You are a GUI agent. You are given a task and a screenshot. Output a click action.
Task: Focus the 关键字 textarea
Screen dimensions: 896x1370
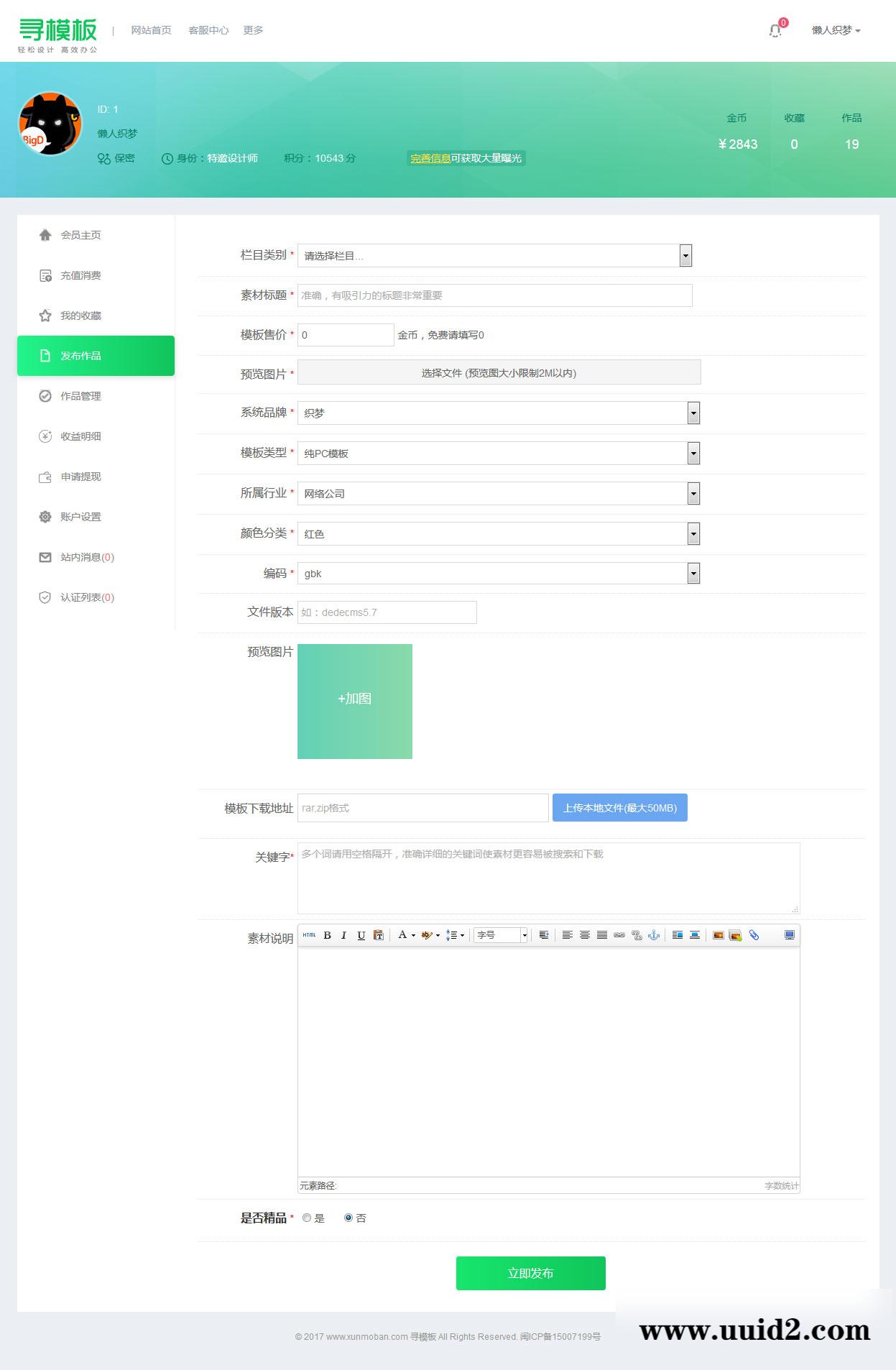[549, 878]
